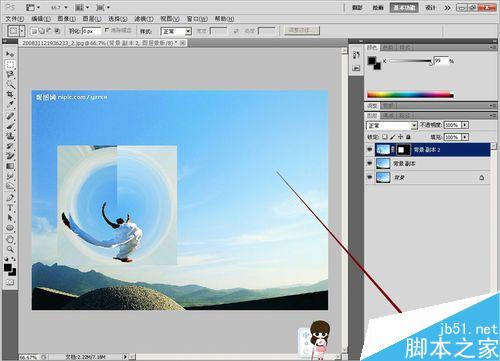Select the Blur tool
Screen dimensions: 500x361
(10, 176)
